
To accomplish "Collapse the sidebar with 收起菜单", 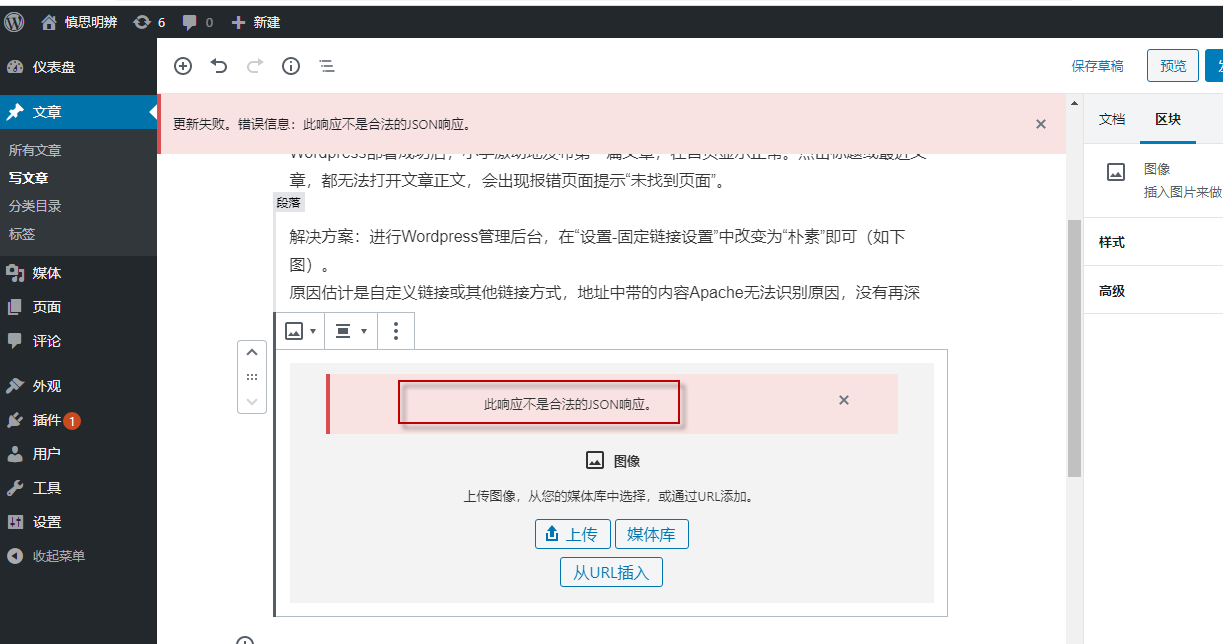I will click(x=78, y=556).
